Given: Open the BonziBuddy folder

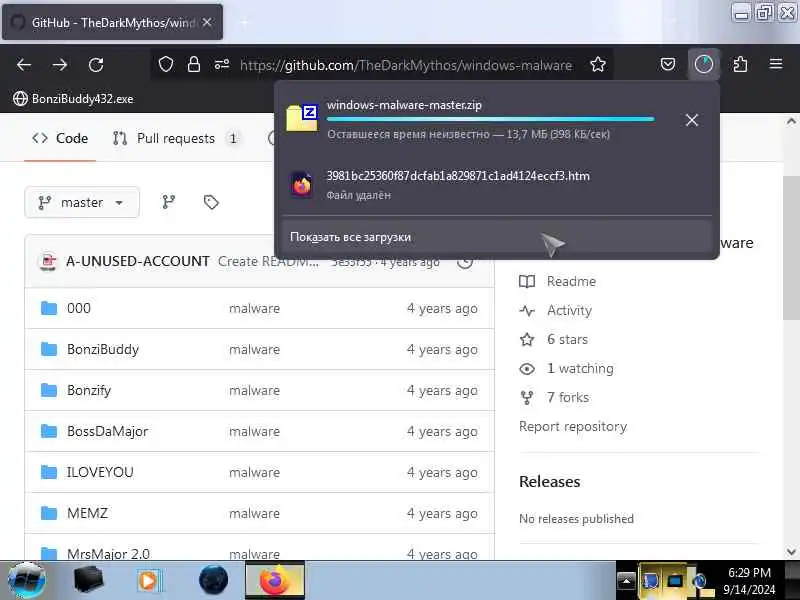Looking at the screenshot, I should click(103, 349).
